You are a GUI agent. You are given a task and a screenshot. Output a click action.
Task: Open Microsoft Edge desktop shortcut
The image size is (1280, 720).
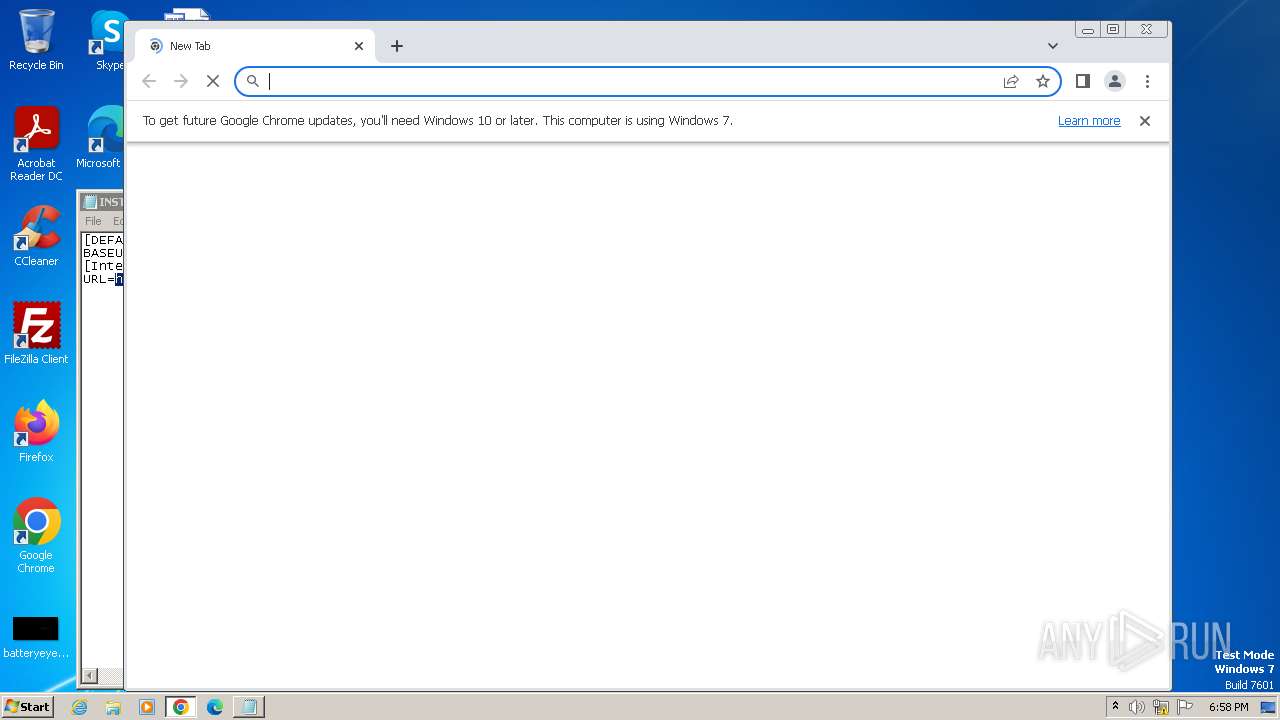[100, 138]
